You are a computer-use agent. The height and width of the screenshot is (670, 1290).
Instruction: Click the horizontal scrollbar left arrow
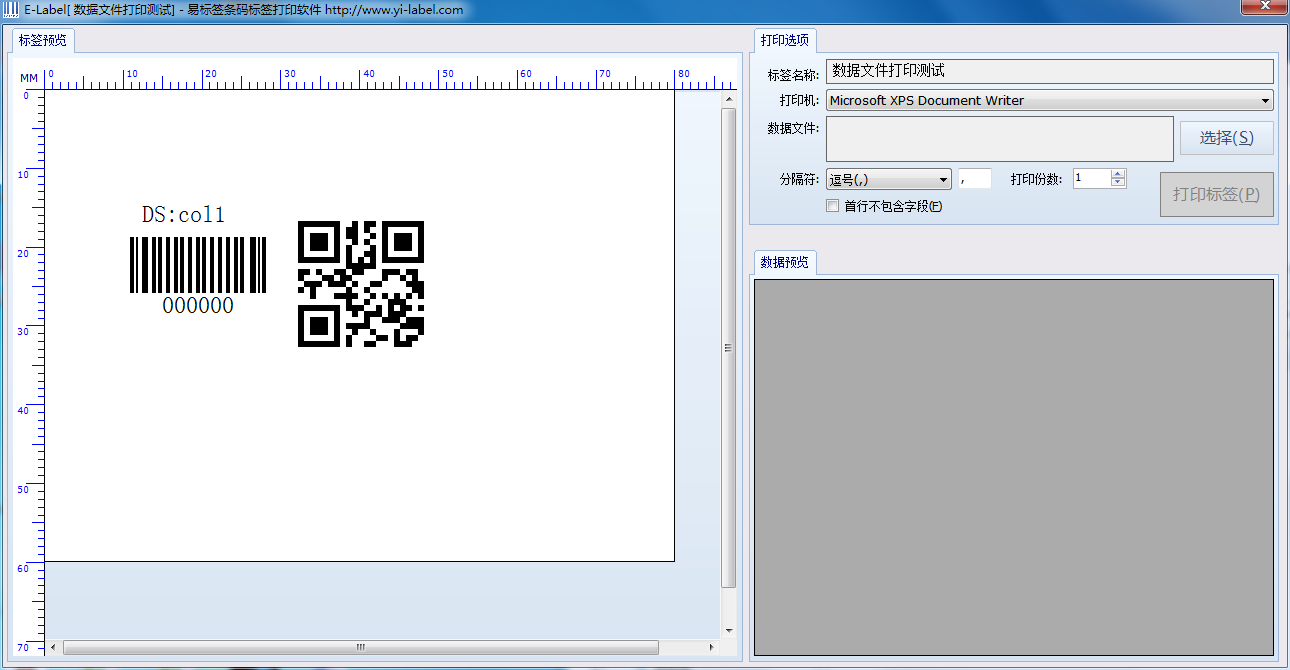click(53, 648)
